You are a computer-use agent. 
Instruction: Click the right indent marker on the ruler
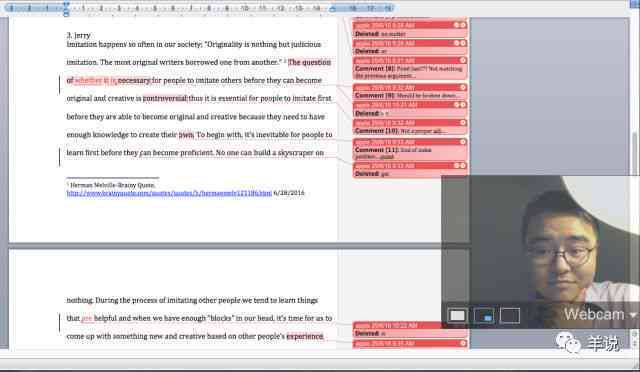(333, 8)
